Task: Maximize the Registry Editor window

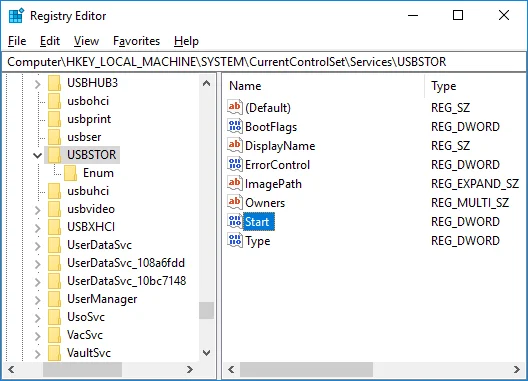Action: coord(458,15)
